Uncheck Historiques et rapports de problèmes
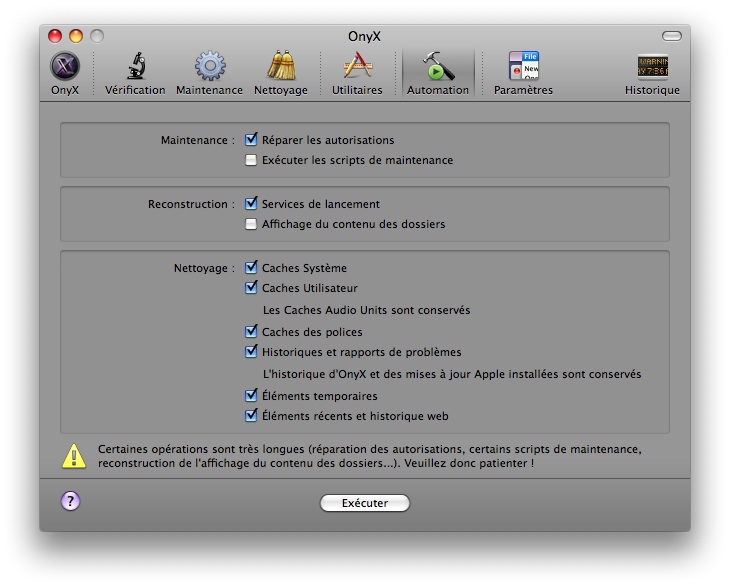Viewport: 730px width, 586px height. tap(251, 352)
